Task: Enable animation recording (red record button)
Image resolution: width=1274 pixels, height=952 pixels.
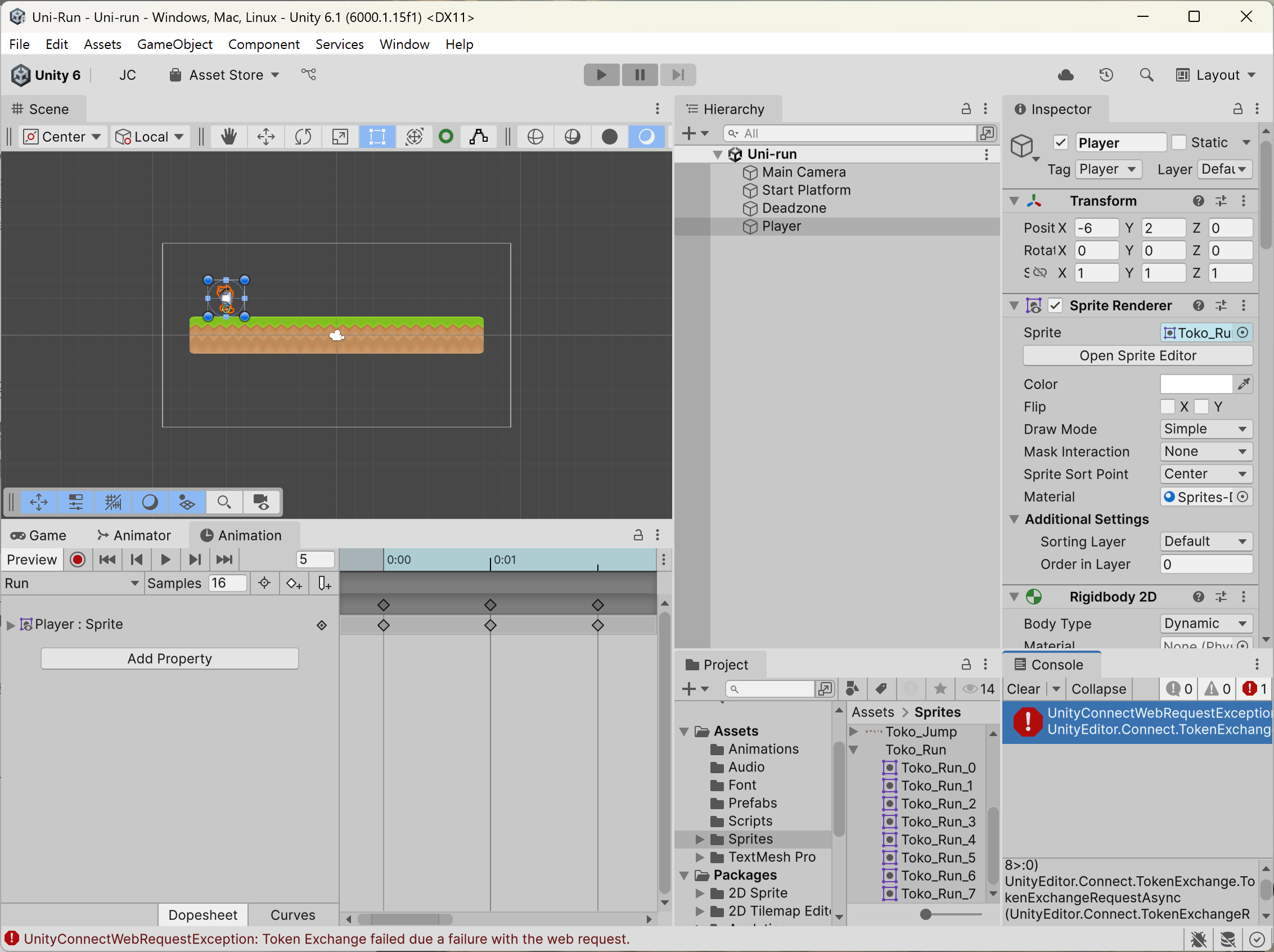Action: (78, 559)
